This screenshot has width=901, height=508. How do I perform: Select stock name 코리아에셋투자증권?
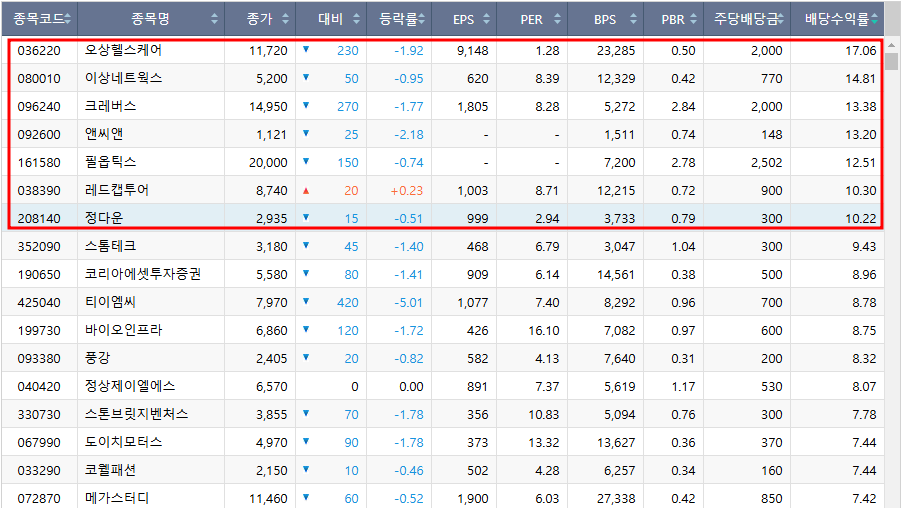(x=143, y=275)
